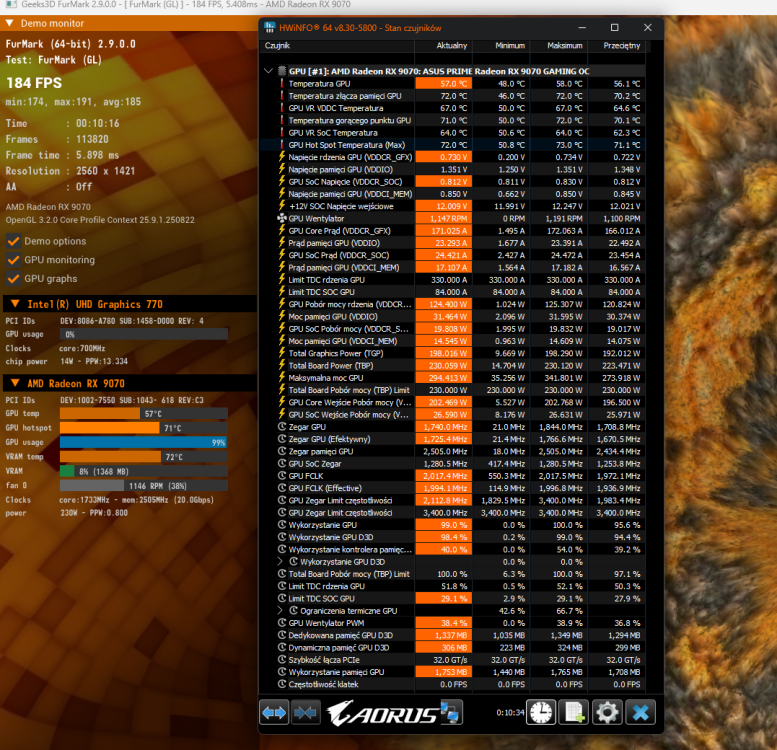
Task: Click lightning icon beside Total Board Power (TBP)
Action: 282,366
